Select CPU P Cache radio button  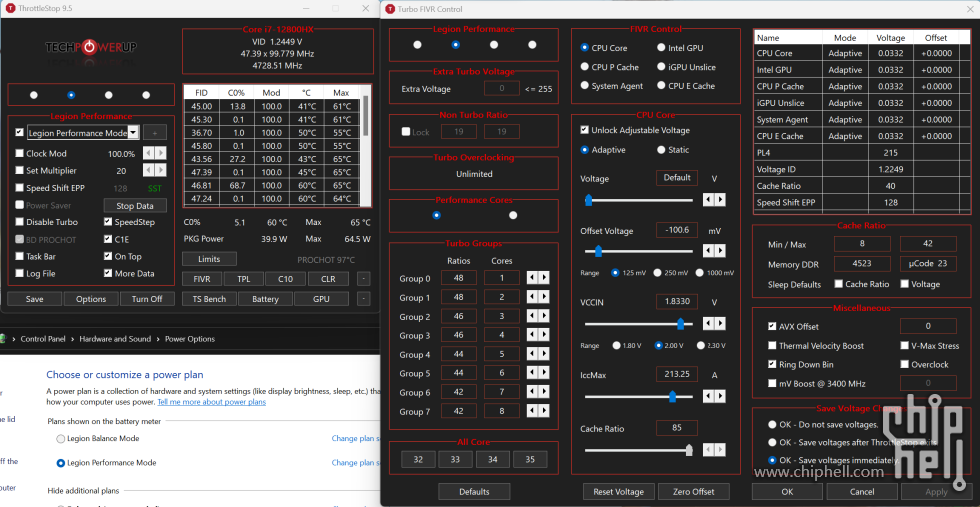pyautogui.click(x=584, y=67)
